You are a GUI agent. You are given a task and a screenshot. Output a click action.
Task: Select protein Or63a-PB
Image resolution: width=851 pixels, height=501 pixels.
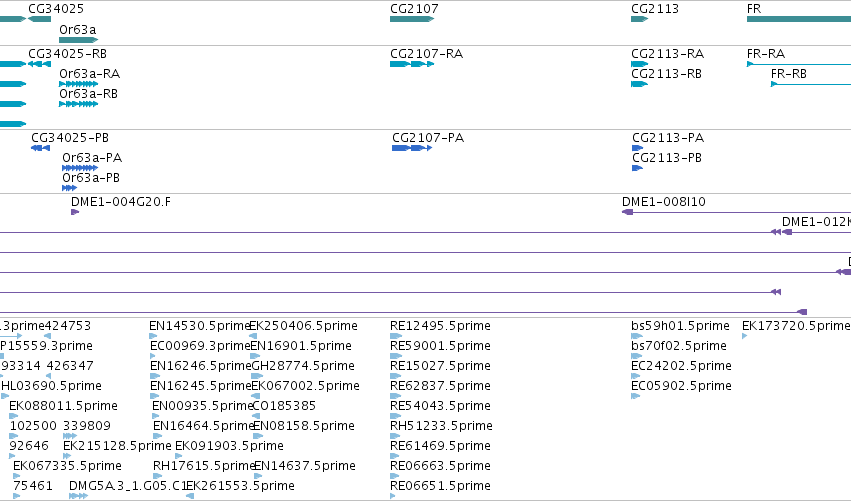click(91, 178)
